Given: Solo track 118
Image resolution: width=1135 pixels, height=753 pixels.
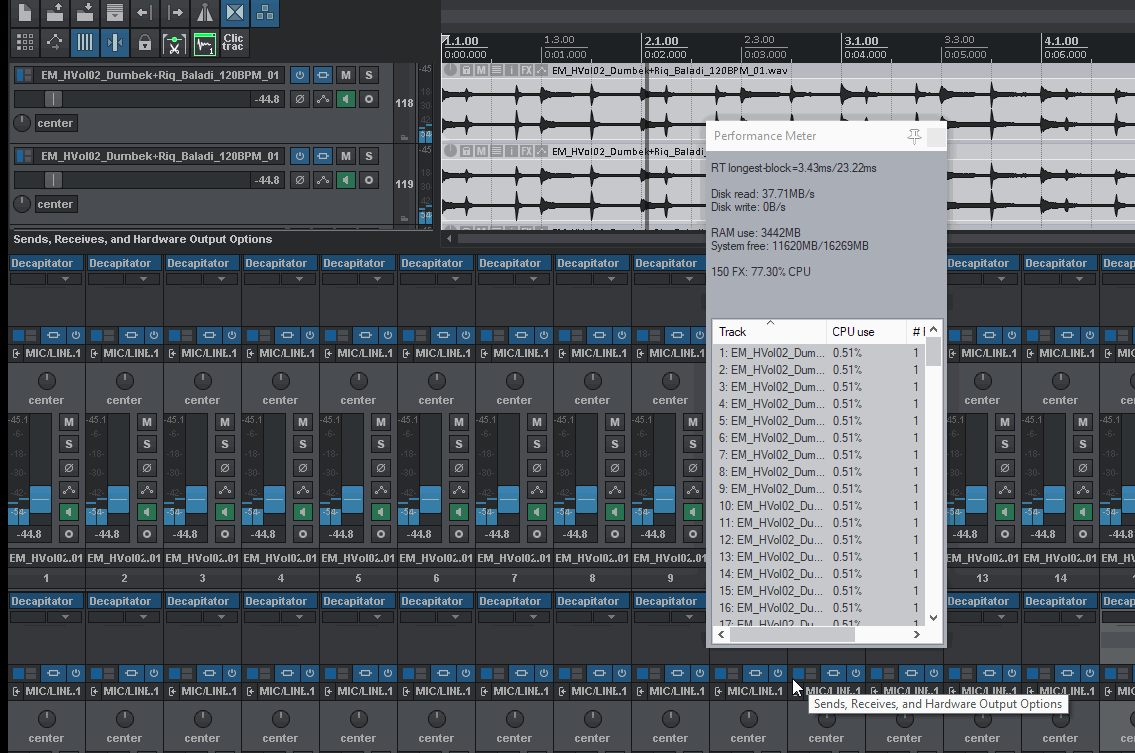Looking at the screenshot, I should (x=369, y=75).
